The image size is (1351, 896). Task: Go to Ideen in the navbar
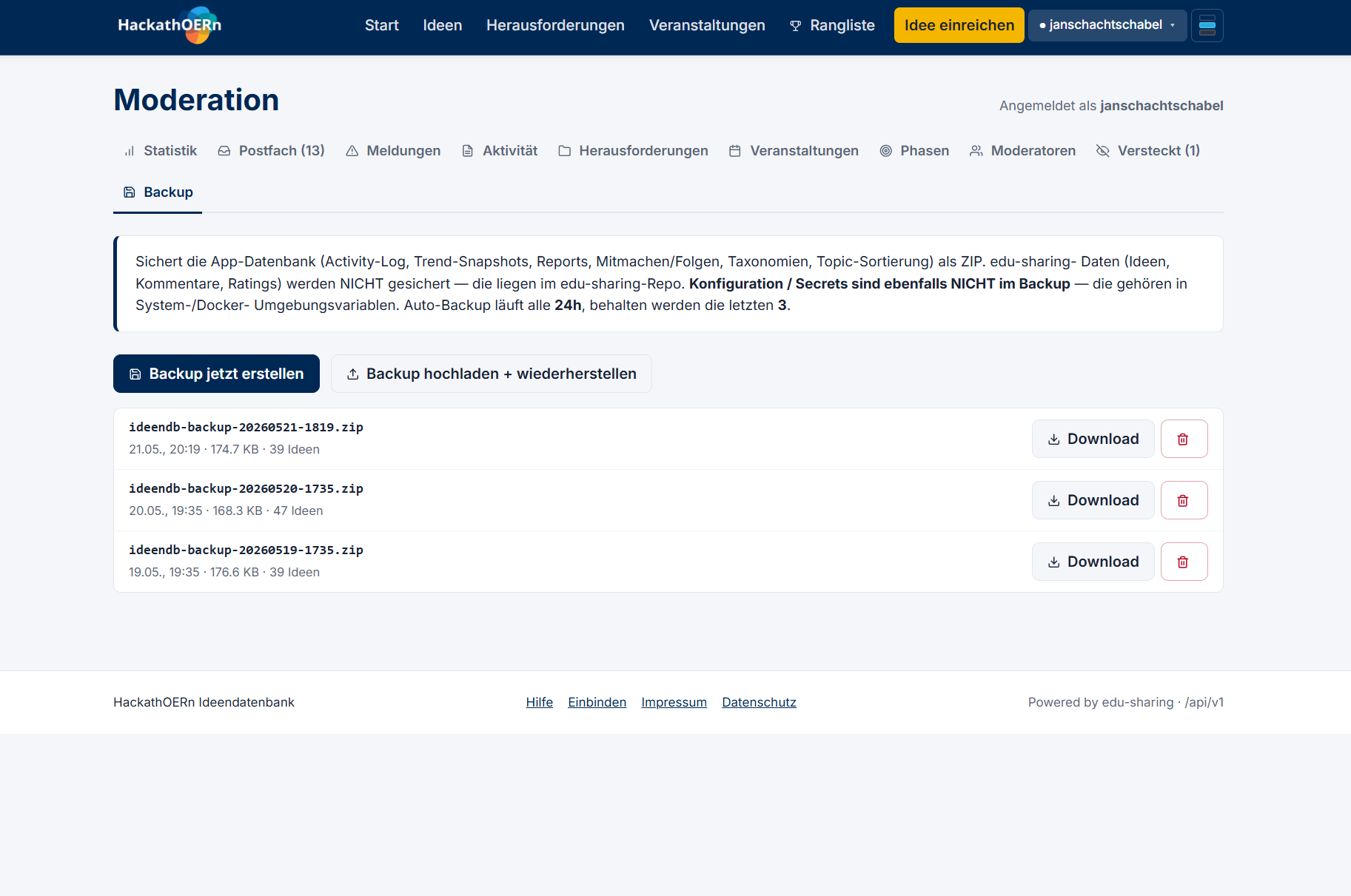point(442,25)
